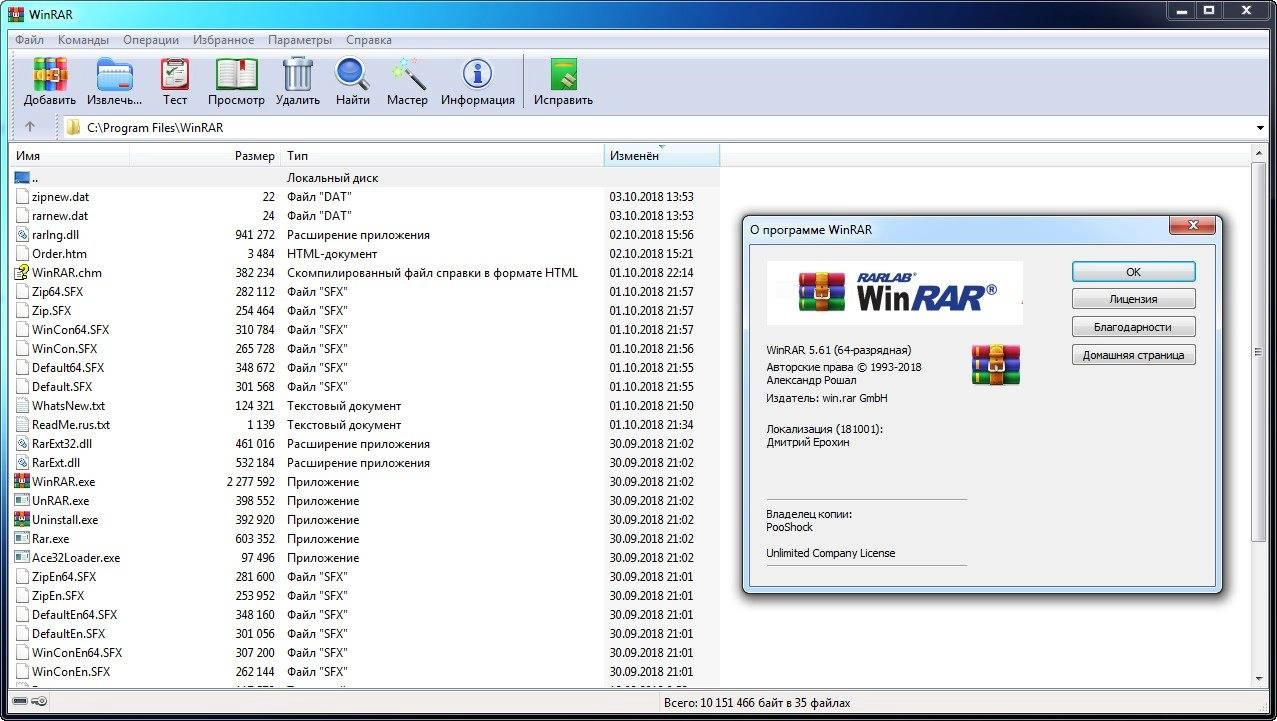Click the WinRAR logo banner in About dialog

(x=894, y=293)
